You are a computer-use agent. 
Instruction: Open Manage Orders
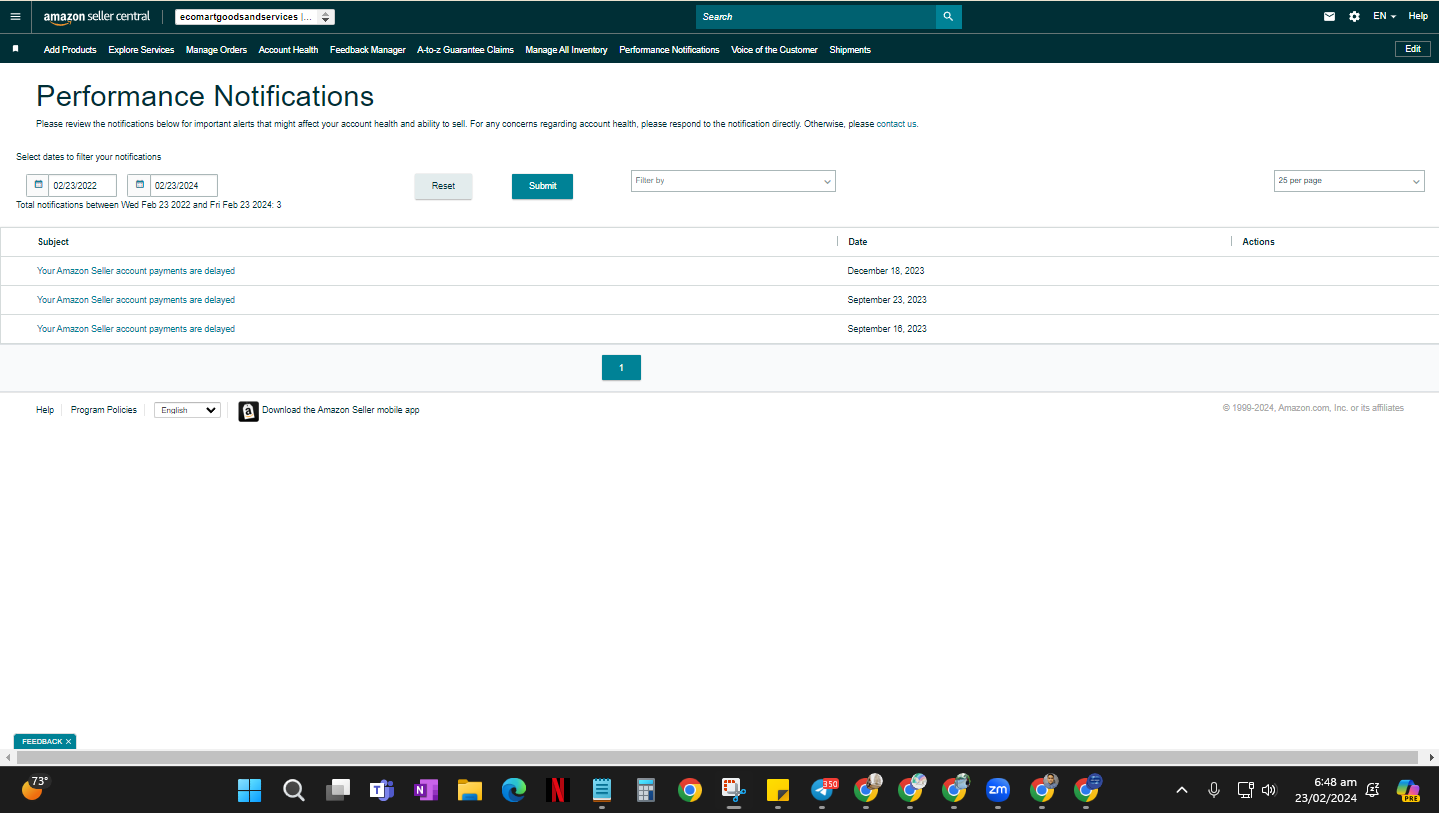click(216, 50)
